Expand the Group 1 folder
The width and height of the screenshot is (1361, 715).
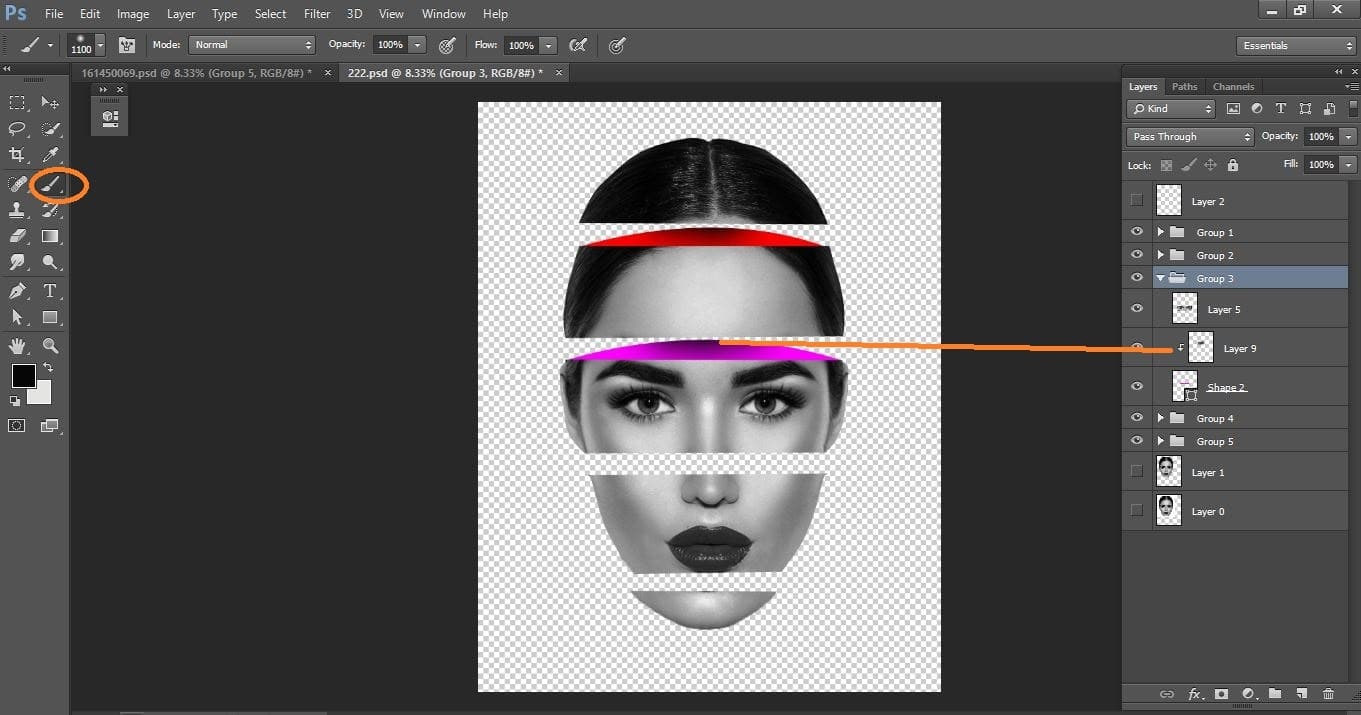point(1161,231)
